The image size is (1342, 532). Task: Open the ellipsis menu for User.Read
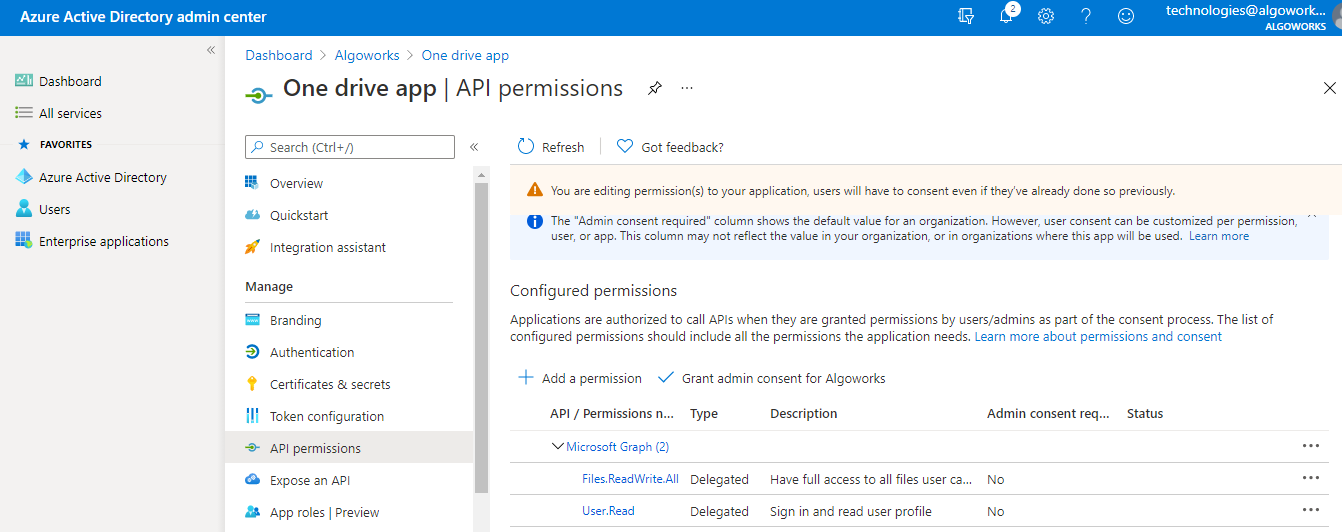(x=1311, y=510)
